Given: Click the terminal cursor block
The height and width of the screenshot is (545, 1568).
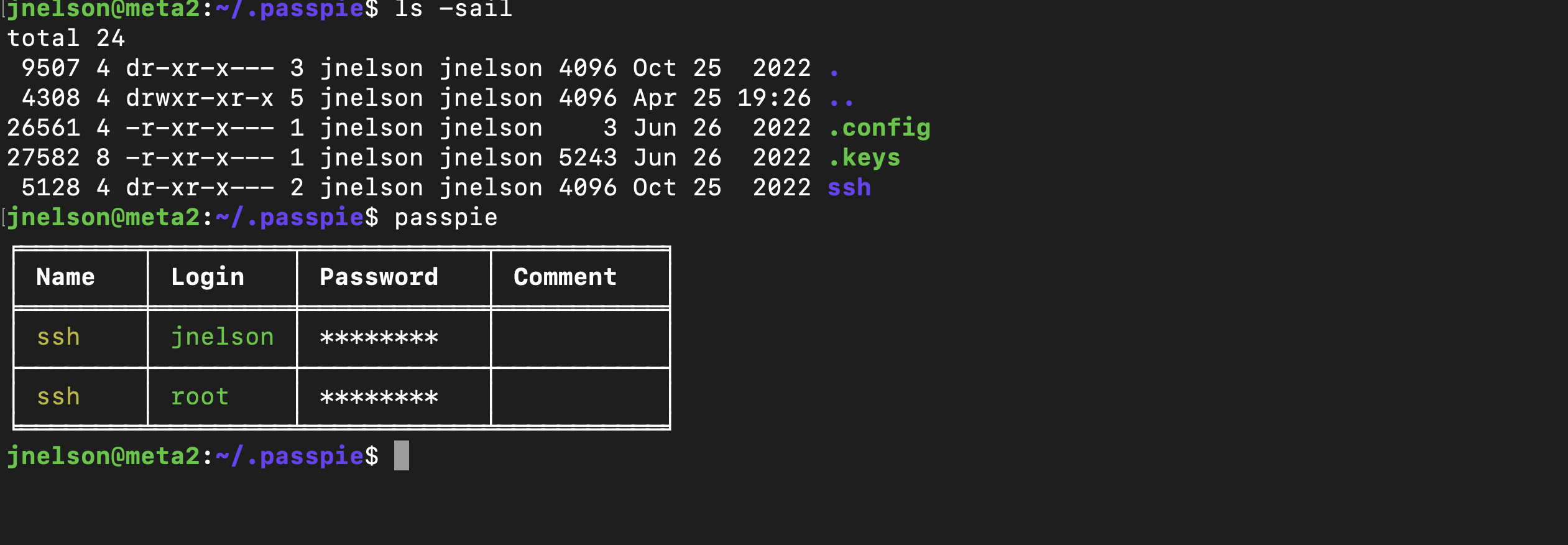Looking at the screenshot, I should (402, 455).
